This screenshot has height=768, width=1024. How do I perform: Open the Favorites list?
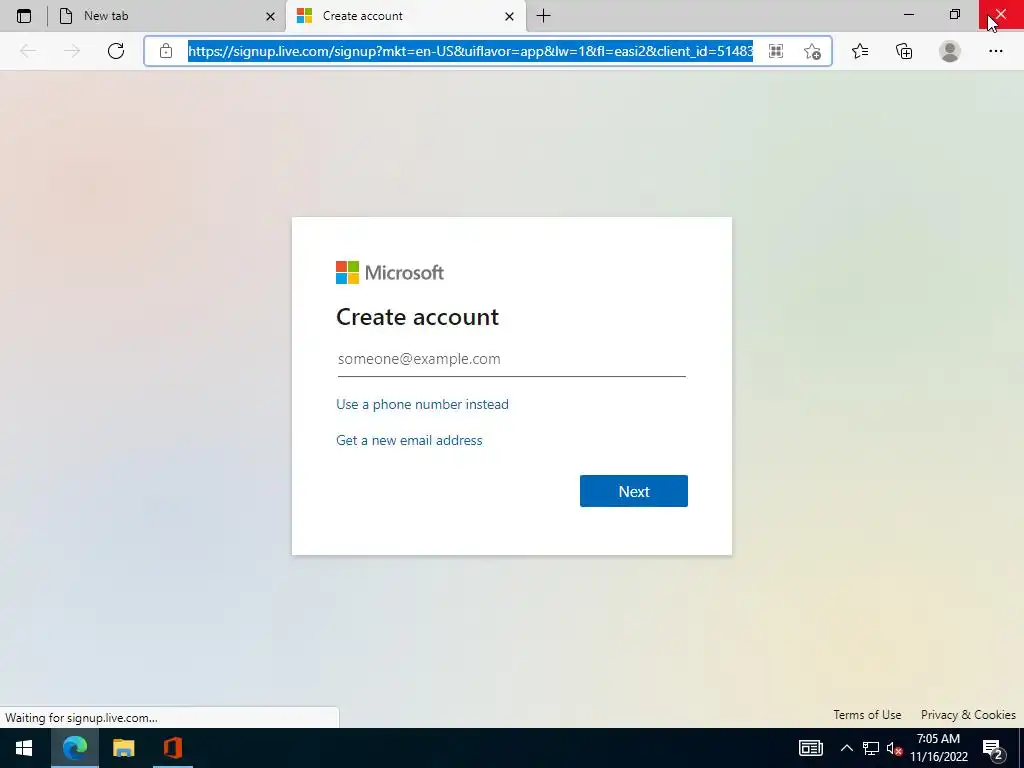[860, 51]
